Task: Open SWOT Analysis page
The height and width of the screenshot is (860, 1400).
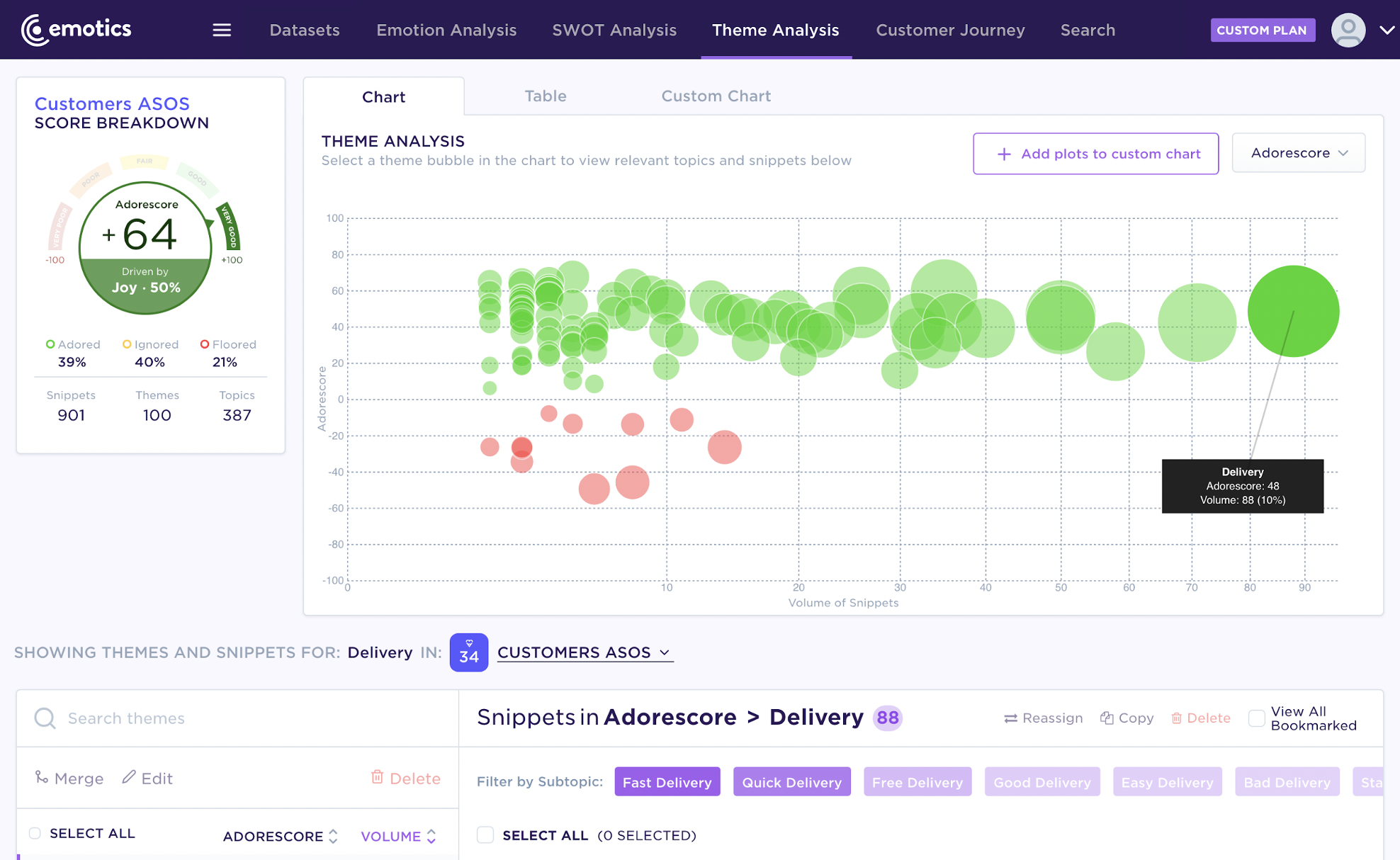Action: tap(614, 30)
